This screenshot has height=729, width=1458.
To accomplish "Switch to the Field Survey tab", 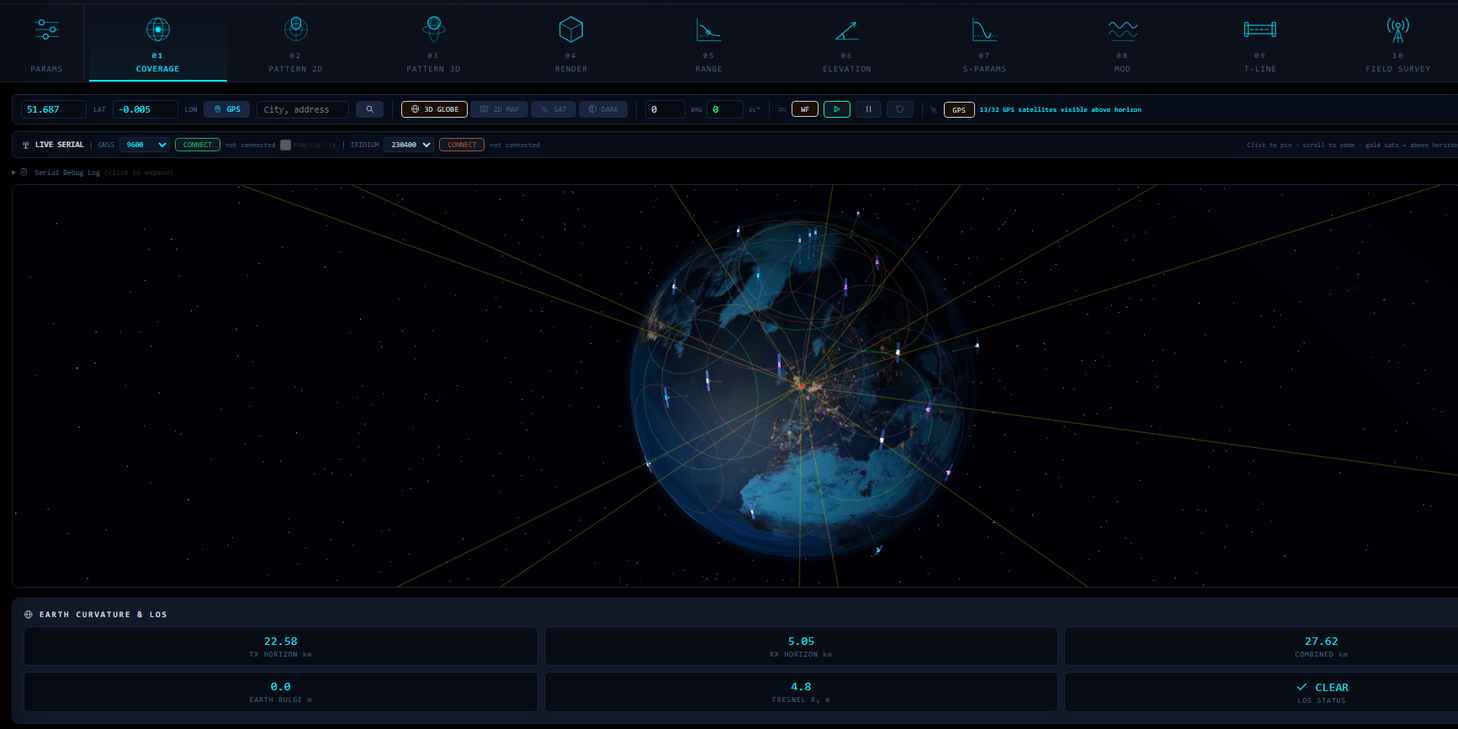I will 1398,44.
